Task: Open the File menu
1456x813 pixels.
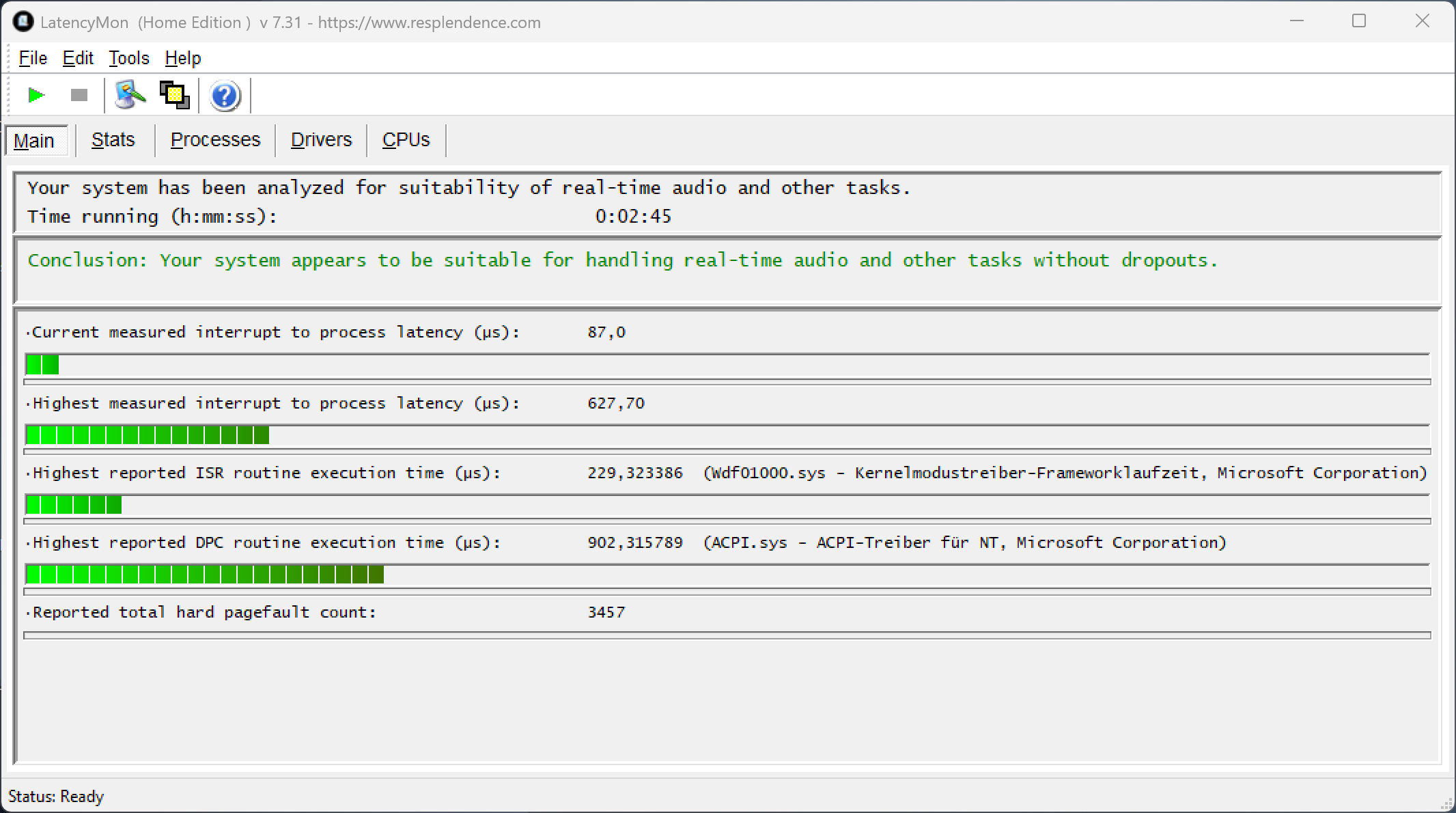Action: coord(33,58)
